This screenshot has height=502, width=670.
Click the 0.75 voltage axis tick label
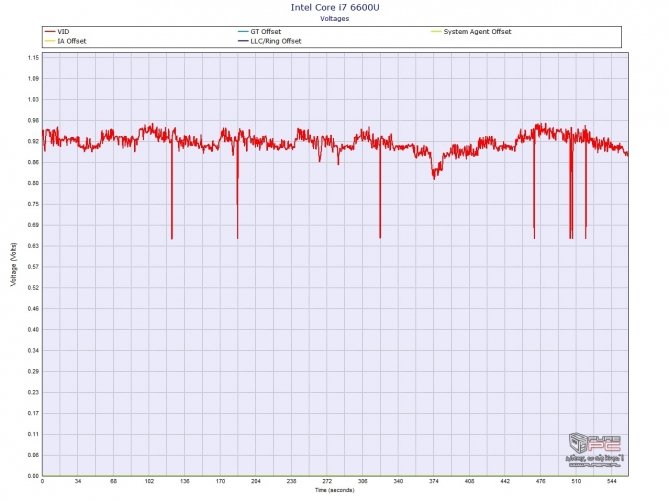coord(33,204)
